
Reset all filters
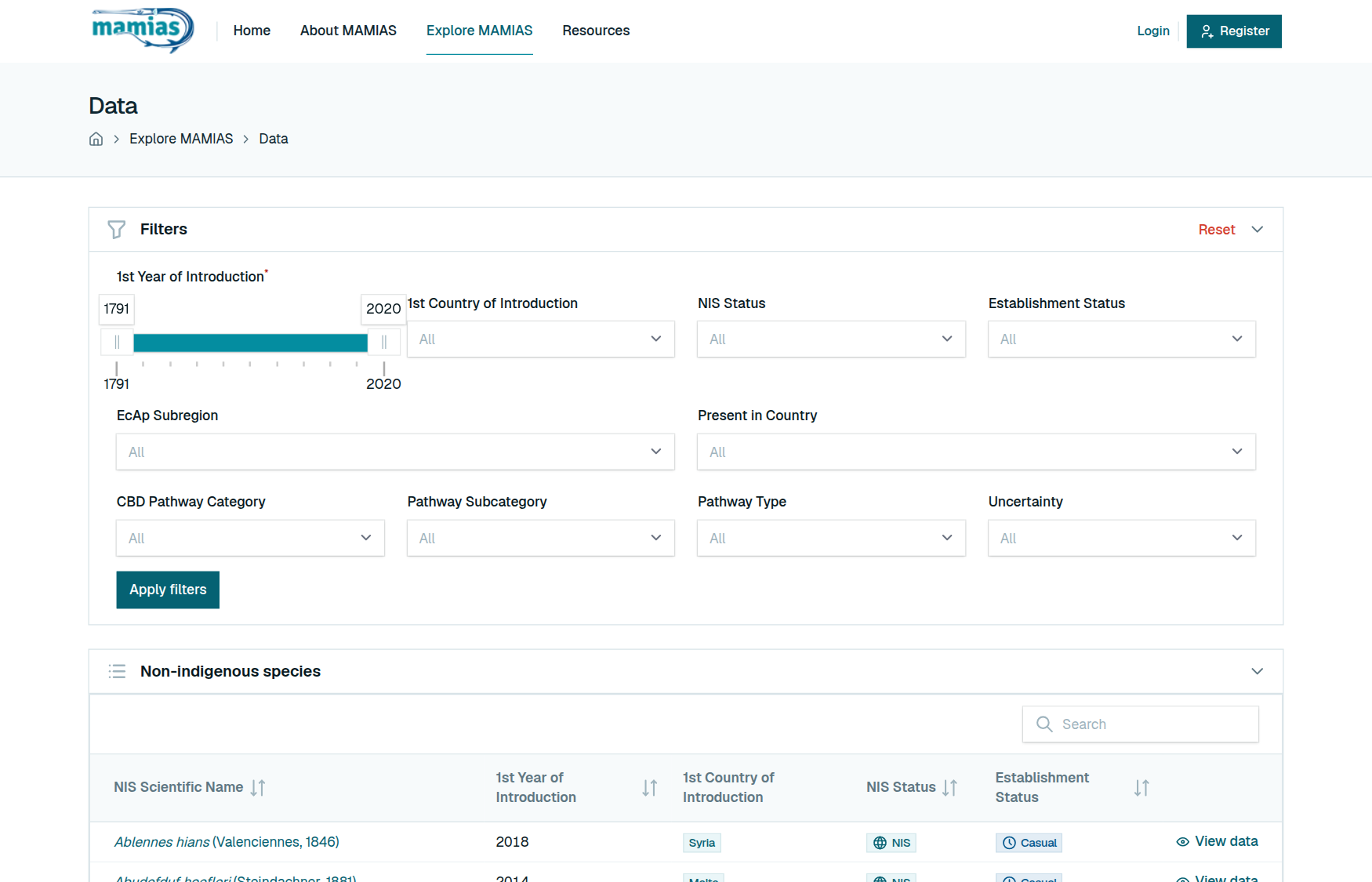1217,230
